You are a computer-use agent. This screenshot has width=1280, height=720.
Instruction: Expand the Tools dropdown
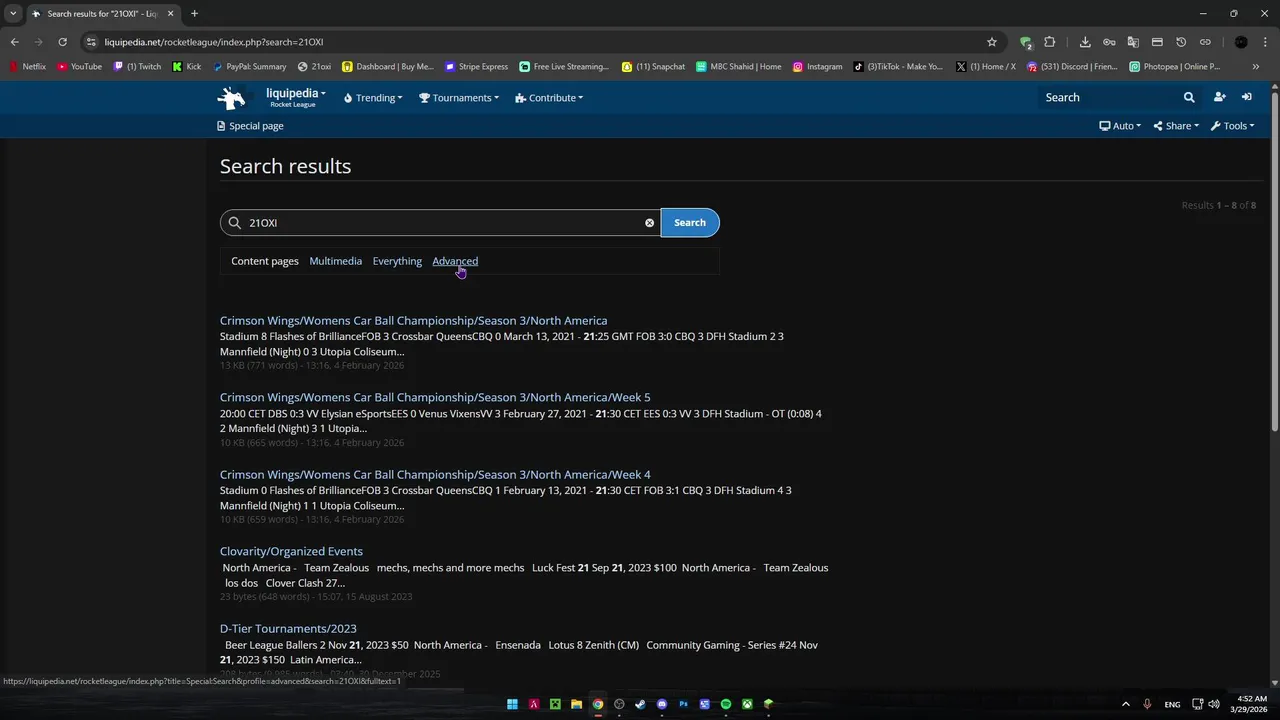tap(1233, 126)
